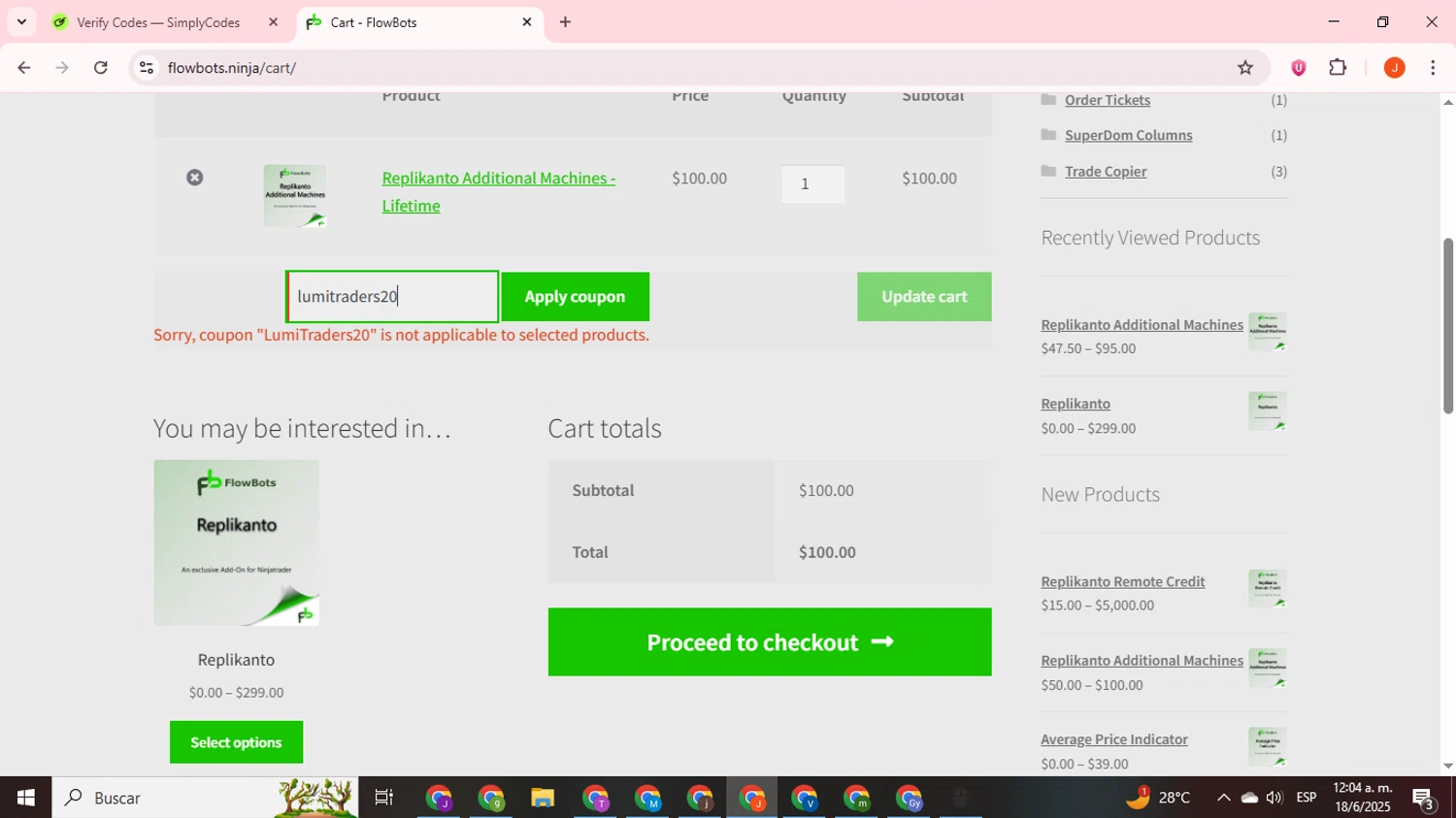Click the page vertical scrollbar thumb
The width and height of the screenshot is (1456, 818).
click(1448, 326)
